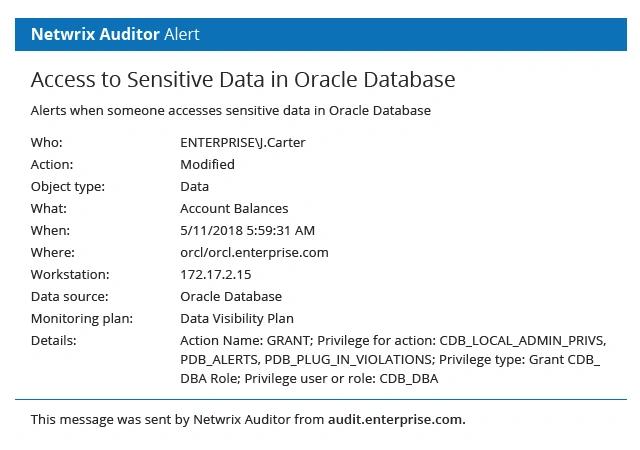
Task: Click the workstation IP 172.17.2.15
Action: pos(215,274)
